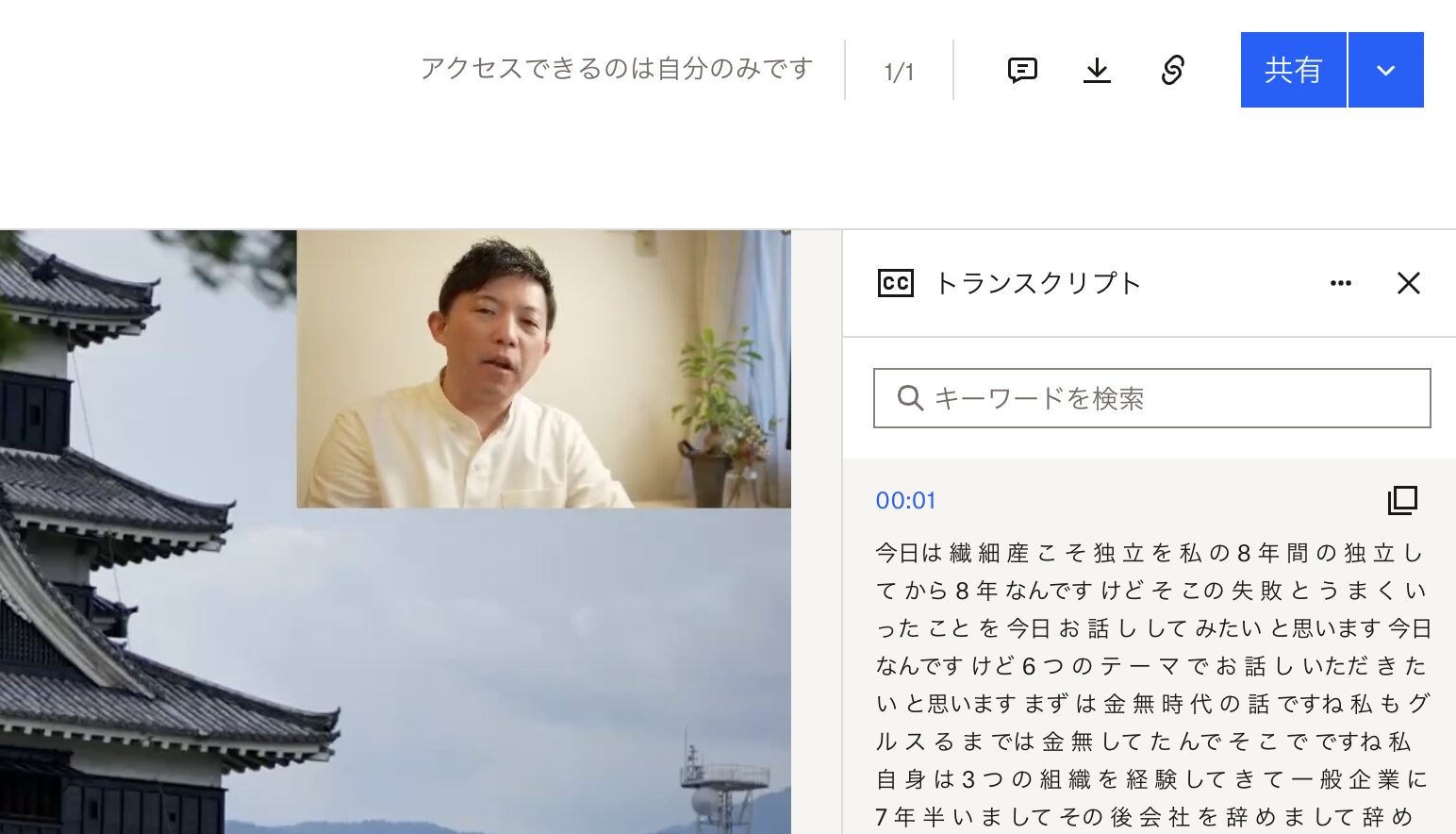1456x834 pixels.
Task: Focus the キーワードを検索 field
Action: pos(1151,398)
